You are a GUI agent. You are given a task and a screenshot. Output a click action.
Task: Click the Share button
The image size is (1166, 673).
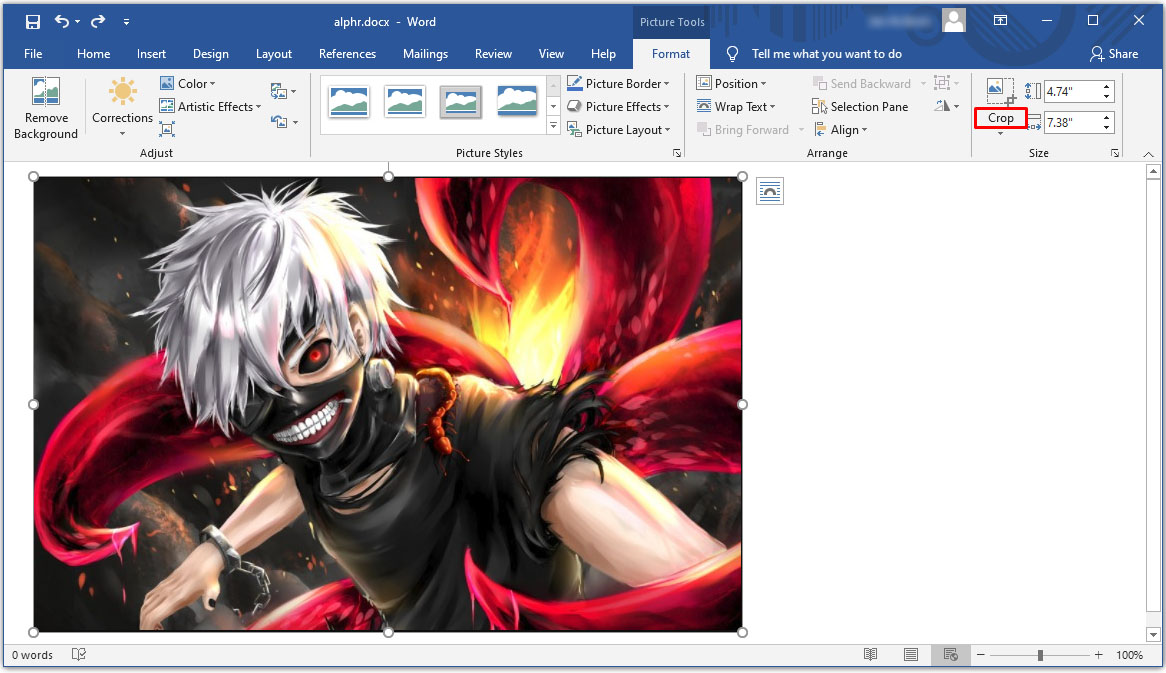(1114, 54)
